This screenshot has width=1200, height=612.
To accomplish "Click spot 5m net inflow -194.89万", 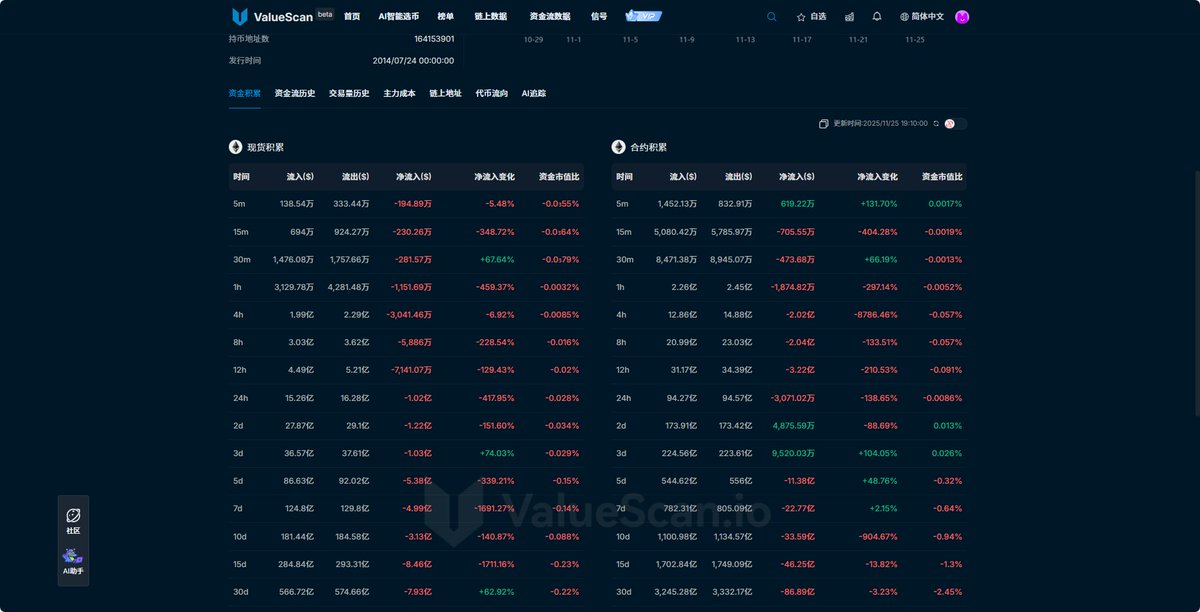I will [413, 204].
